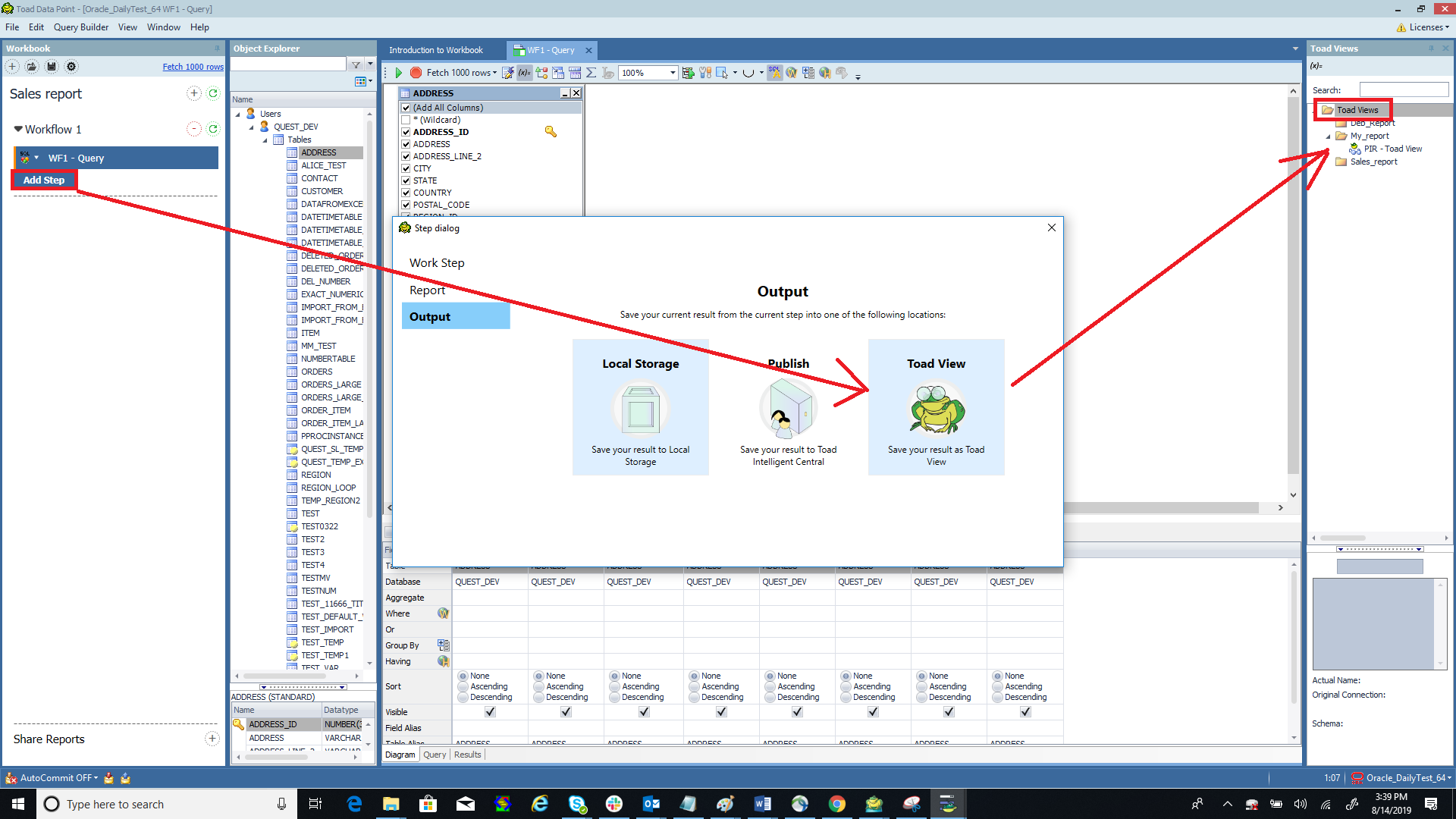Toggle Visible checkbox for first column
This screenshot has width=1456, height=819.
pyautogui.click(x=490, y=711)
